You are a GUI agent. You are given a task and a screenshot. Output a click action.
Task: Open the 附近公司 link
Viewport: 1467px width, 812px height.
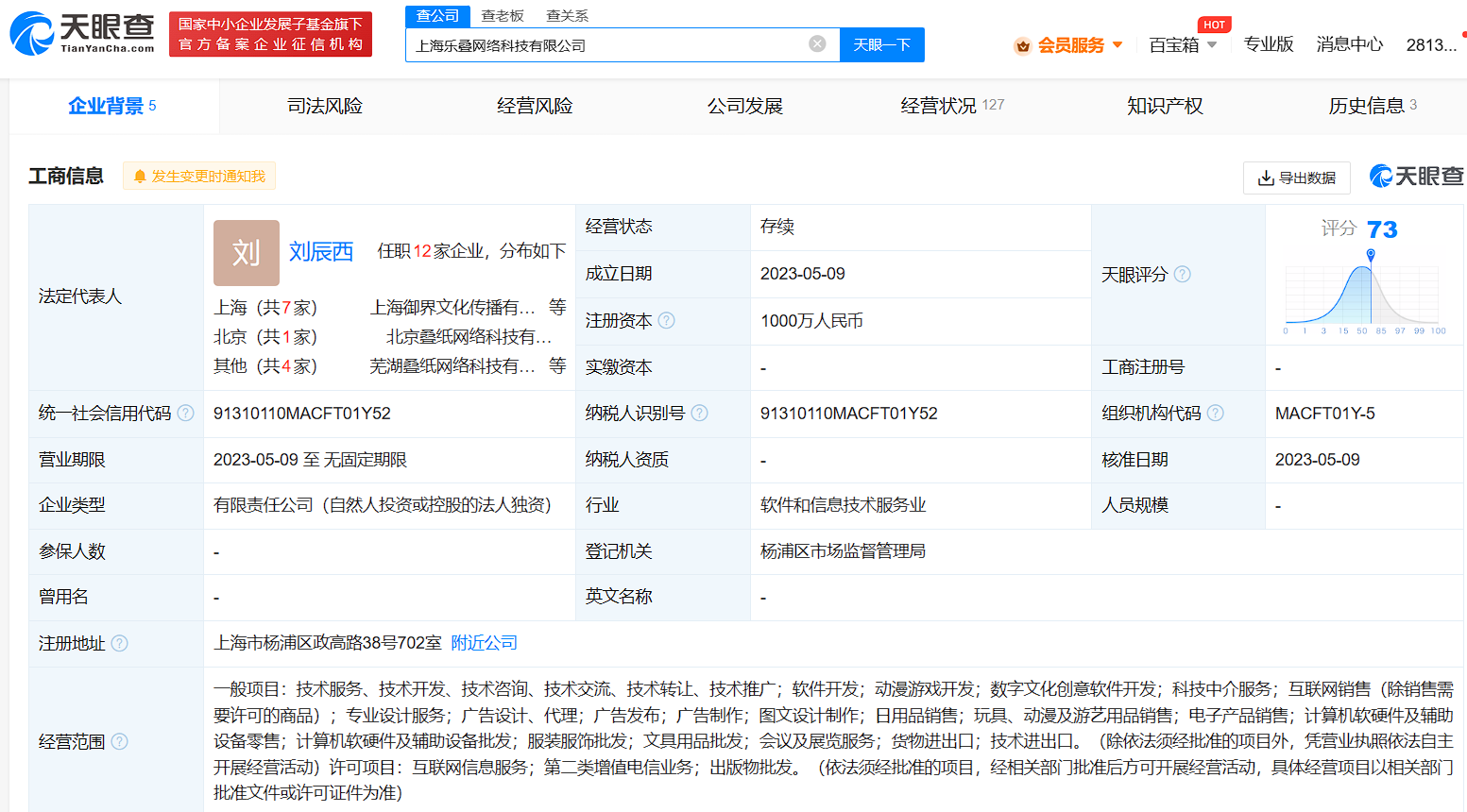point(485,643)
